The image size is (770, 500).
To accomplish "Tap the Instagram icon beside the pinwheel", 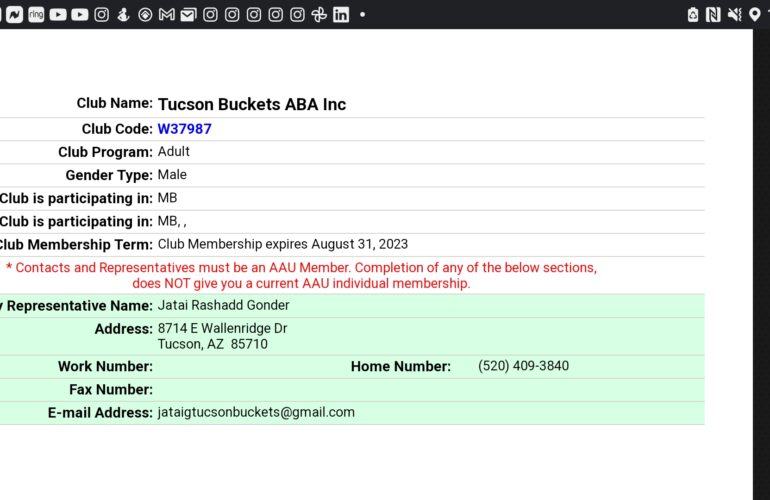I will (x=297, y=15).
